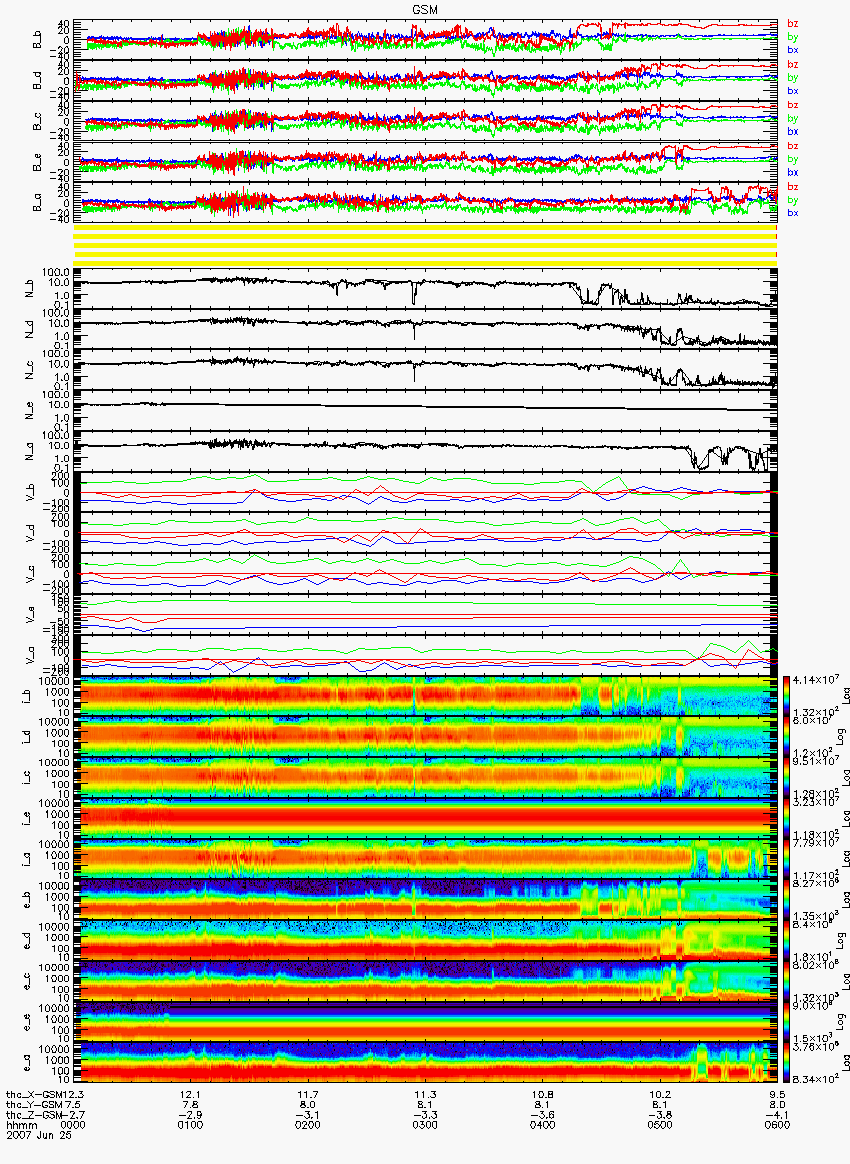Click the Y-GSM value 7.8
The image size is (850, 1164).
coord(191,1105)
